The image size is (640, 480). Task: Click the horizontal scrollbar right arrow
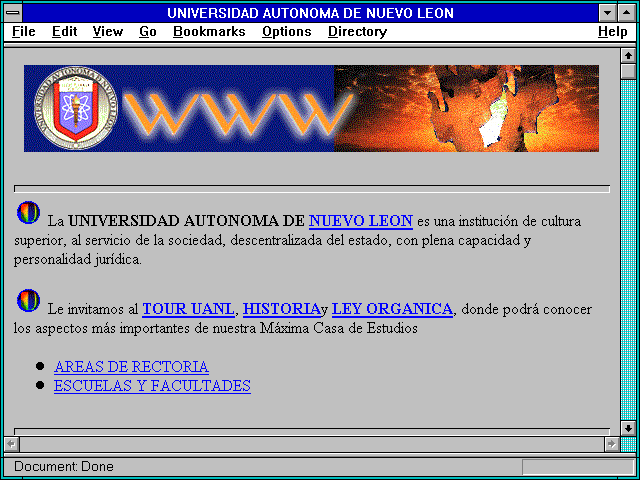pyautogui.click(x=612, y=444)
